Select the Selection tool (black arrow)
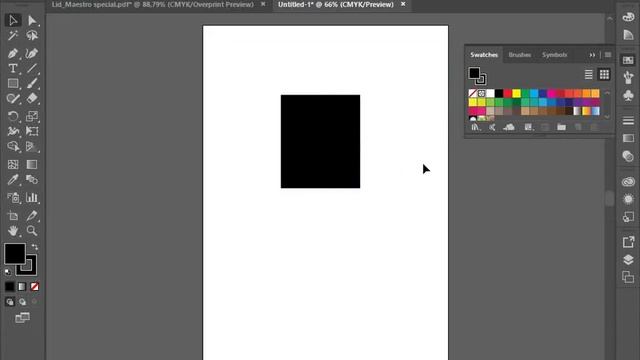This screenshot has height=360, width=640. tap(13, 20)
